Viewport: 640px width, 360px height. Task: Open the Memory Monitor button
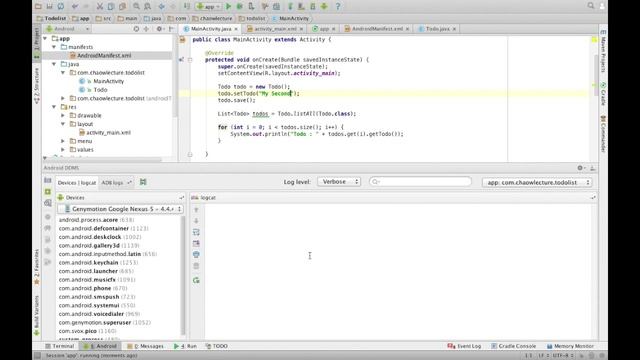click(570, 346)
